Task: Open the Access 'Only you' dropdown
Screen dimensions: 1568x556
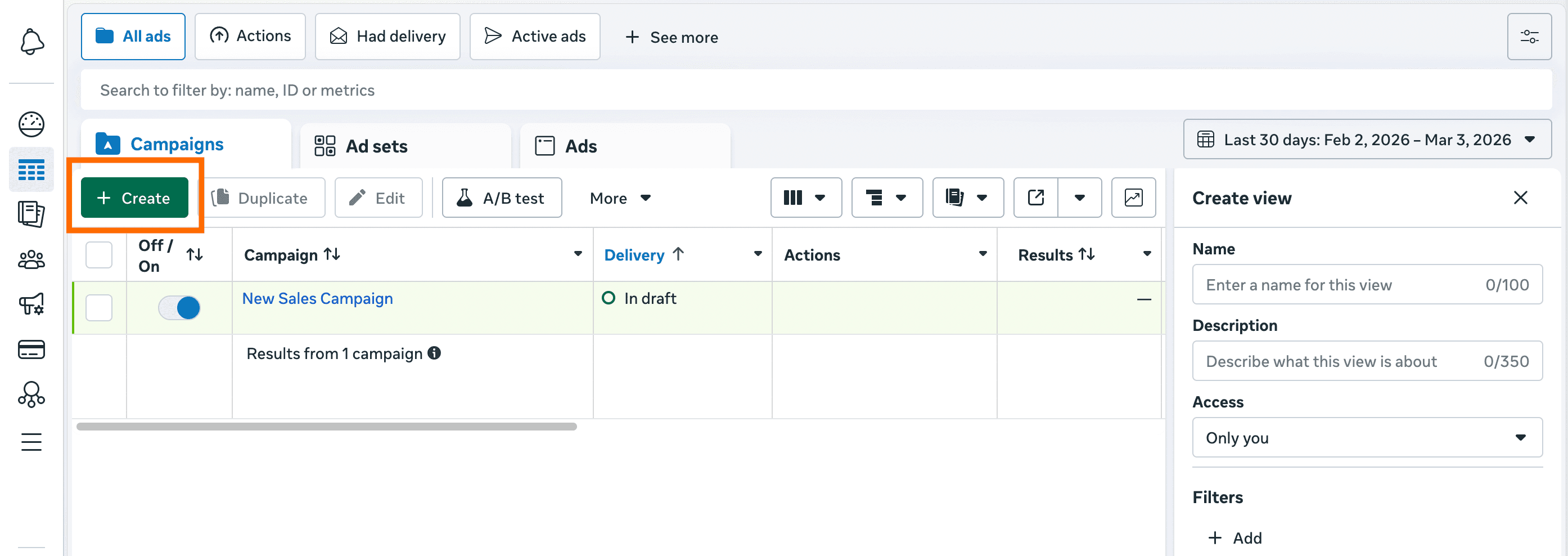Action: (x=1367, y=438)
